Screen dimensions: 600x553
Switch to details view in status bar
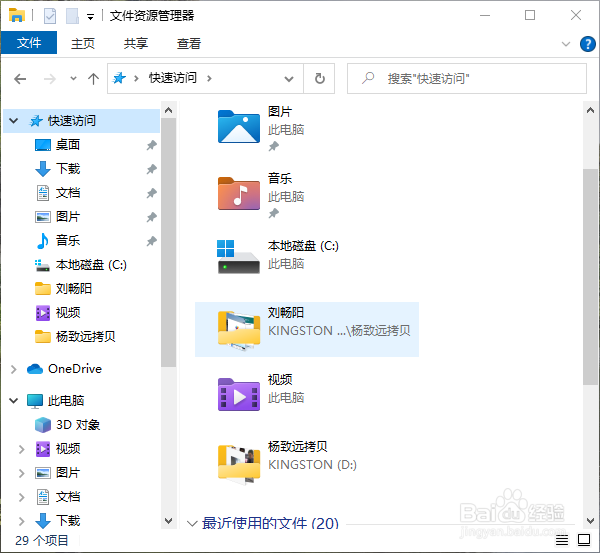point(562,540)
